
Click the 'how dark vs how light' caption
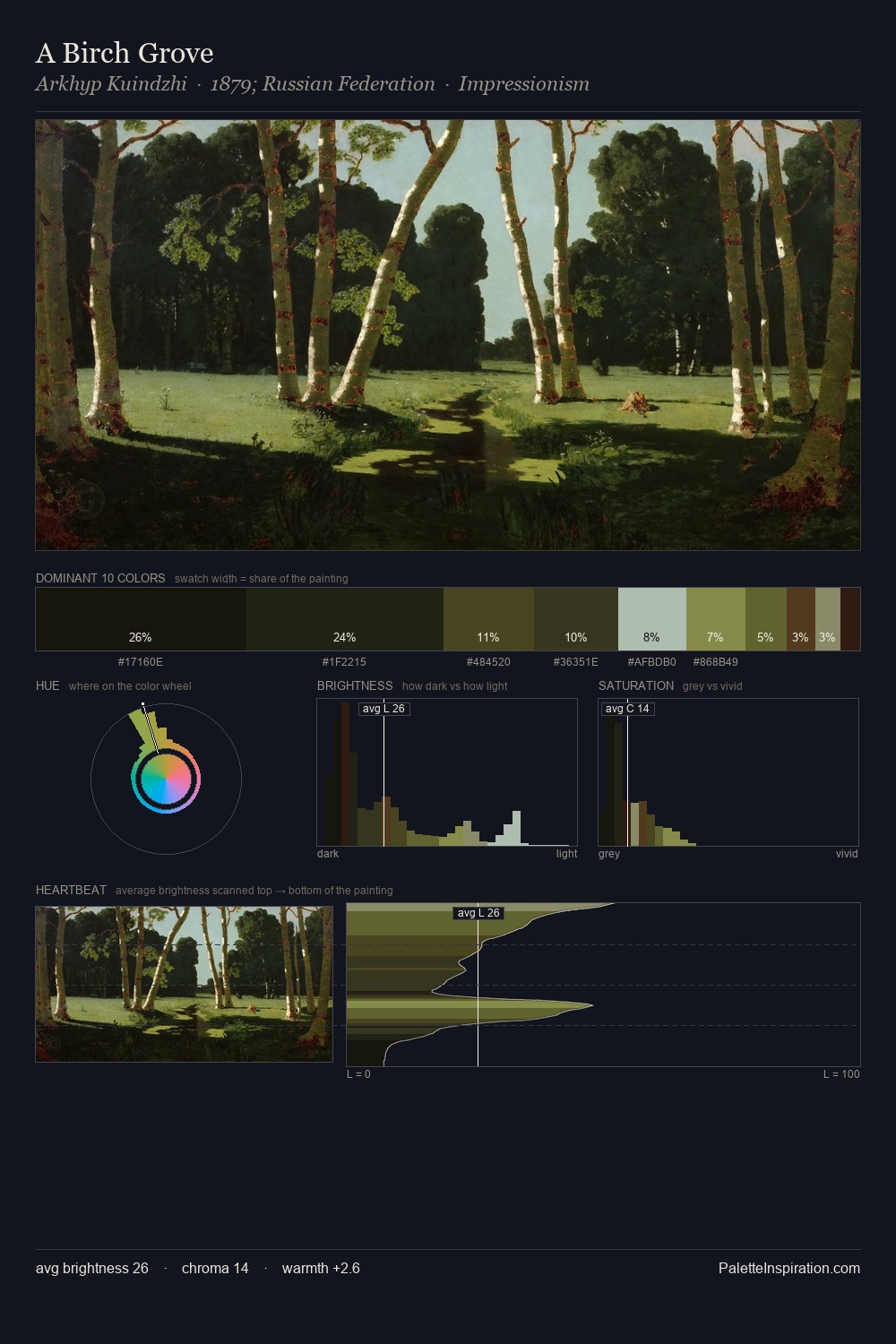454,686
